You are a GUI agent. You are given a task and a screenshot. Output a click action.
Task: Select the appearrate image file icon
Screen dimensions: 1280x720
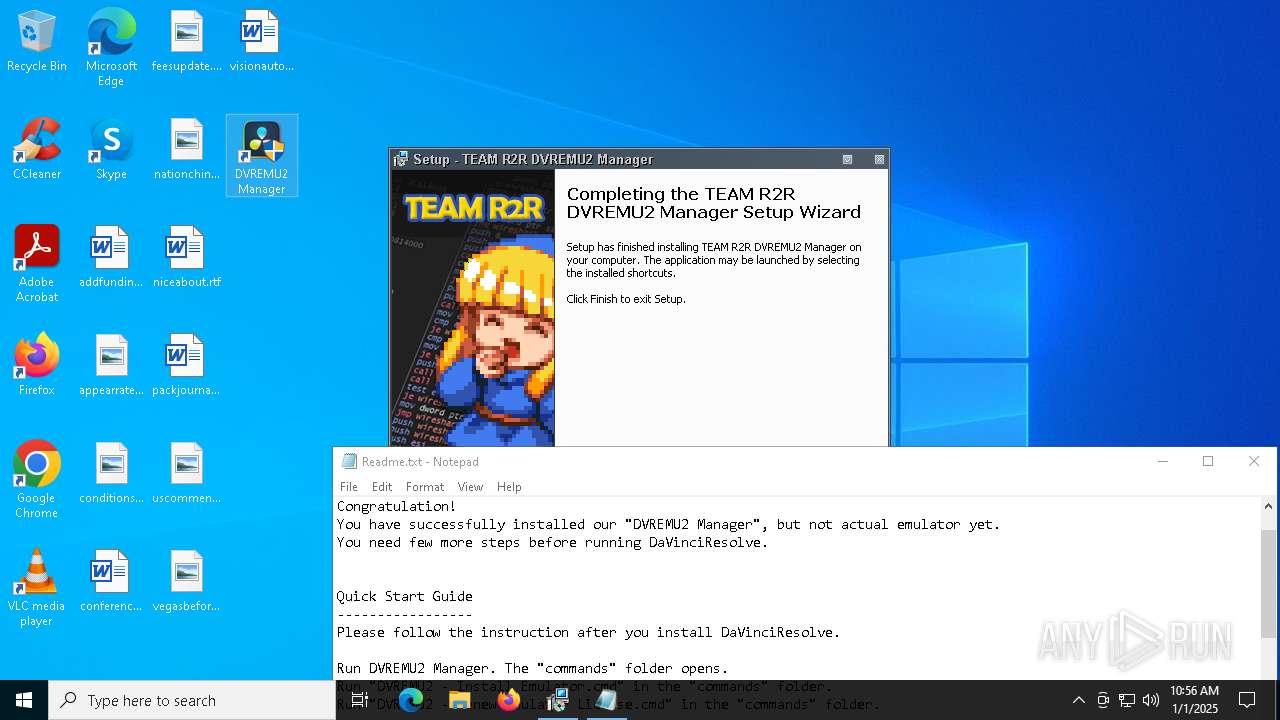click(x=111, y=366)
